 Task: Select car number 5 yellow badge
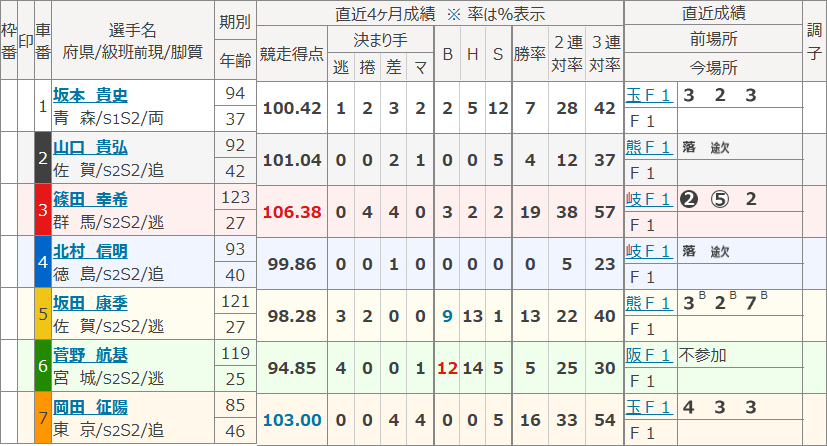point(43,314)
